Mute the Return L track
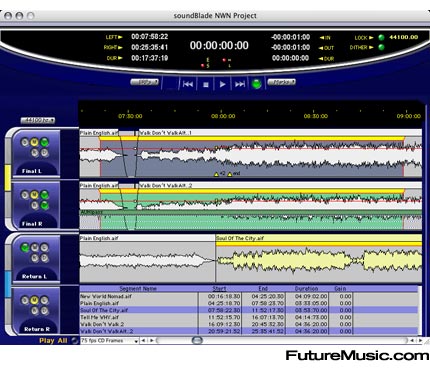430x370 pixels. pos(34,248)
